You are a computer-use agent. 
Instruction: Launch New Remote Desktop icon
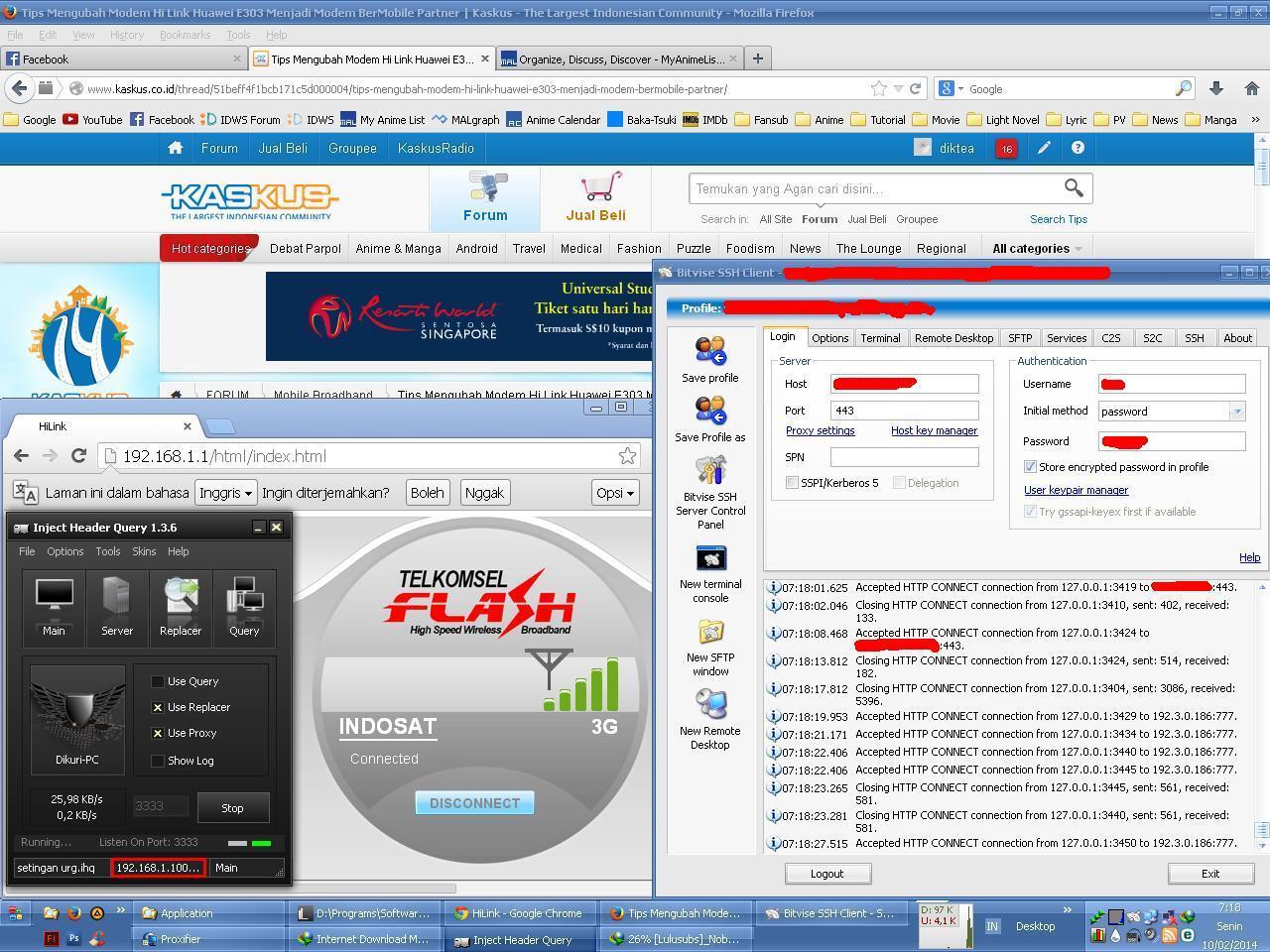point(710,704)
